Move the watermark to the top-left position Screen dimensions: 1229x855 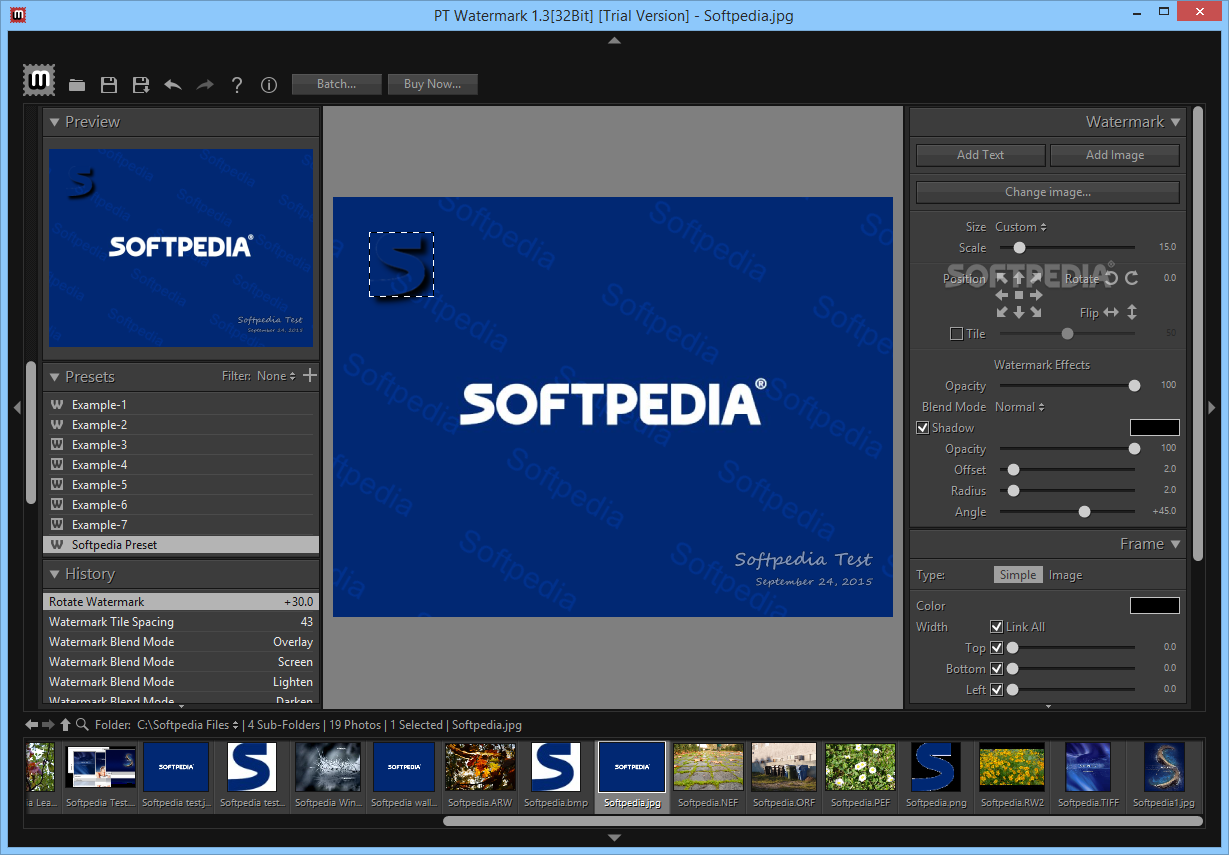point(1003,278)
